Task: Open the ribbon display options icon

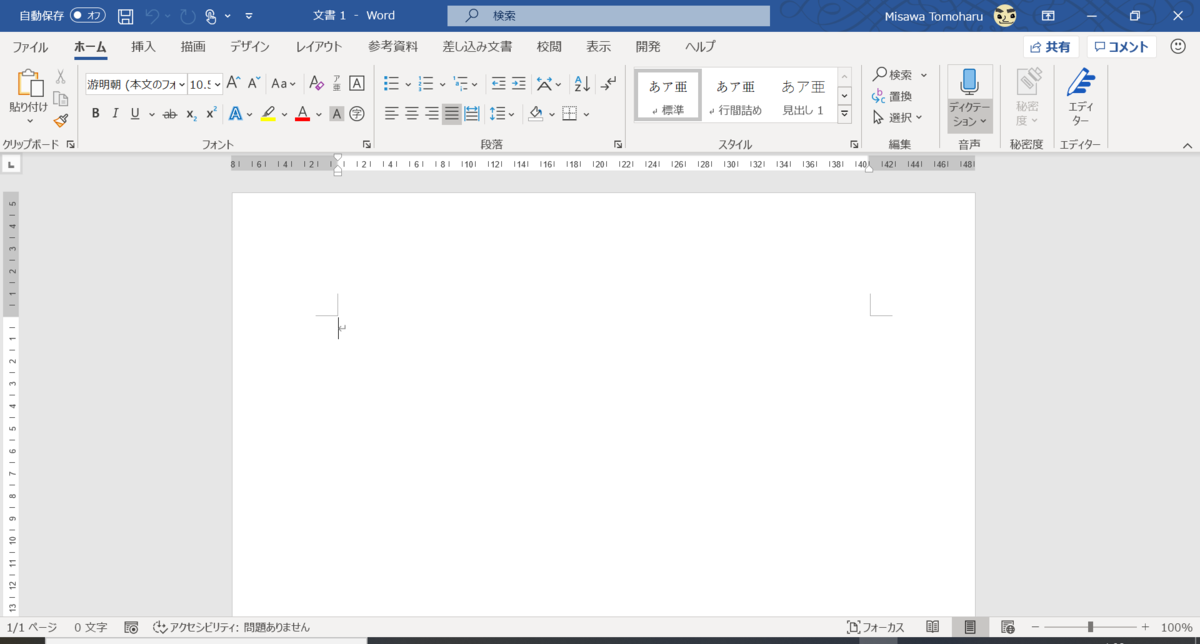Action: 1048,16
